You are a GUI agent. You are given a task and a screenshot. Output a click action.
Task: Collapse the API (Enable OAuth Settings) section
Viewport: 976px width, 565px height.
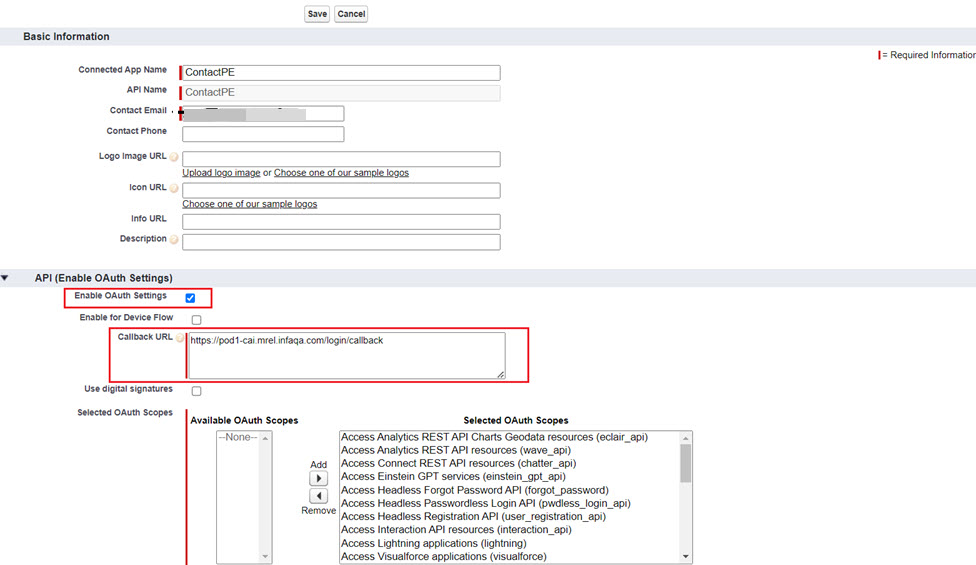point(5,278)
